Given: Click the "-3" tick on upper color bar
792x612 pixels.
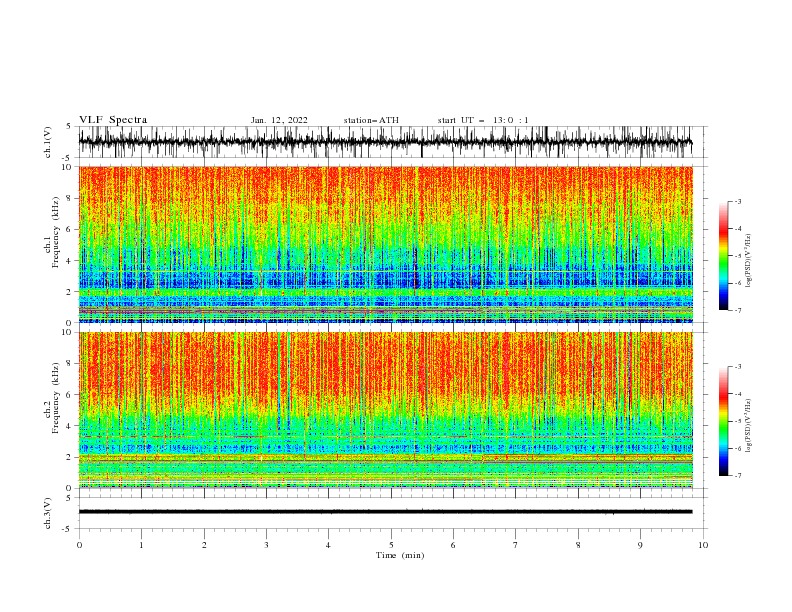Looking at the screenshot, I should coord(738,201).
